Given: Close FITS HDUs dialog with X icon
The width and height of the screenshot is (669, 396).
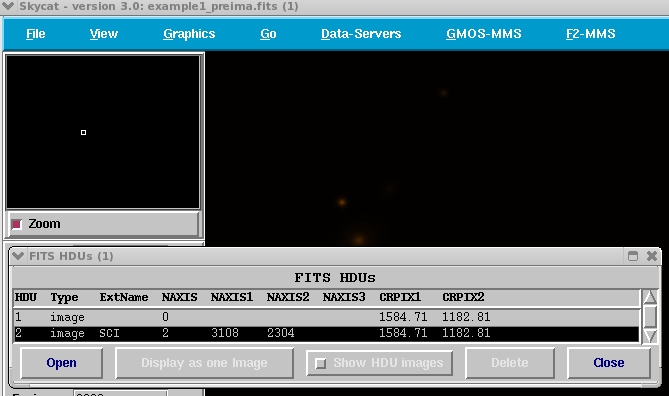Looking at the screenshot, I should (x=652, y=256).
